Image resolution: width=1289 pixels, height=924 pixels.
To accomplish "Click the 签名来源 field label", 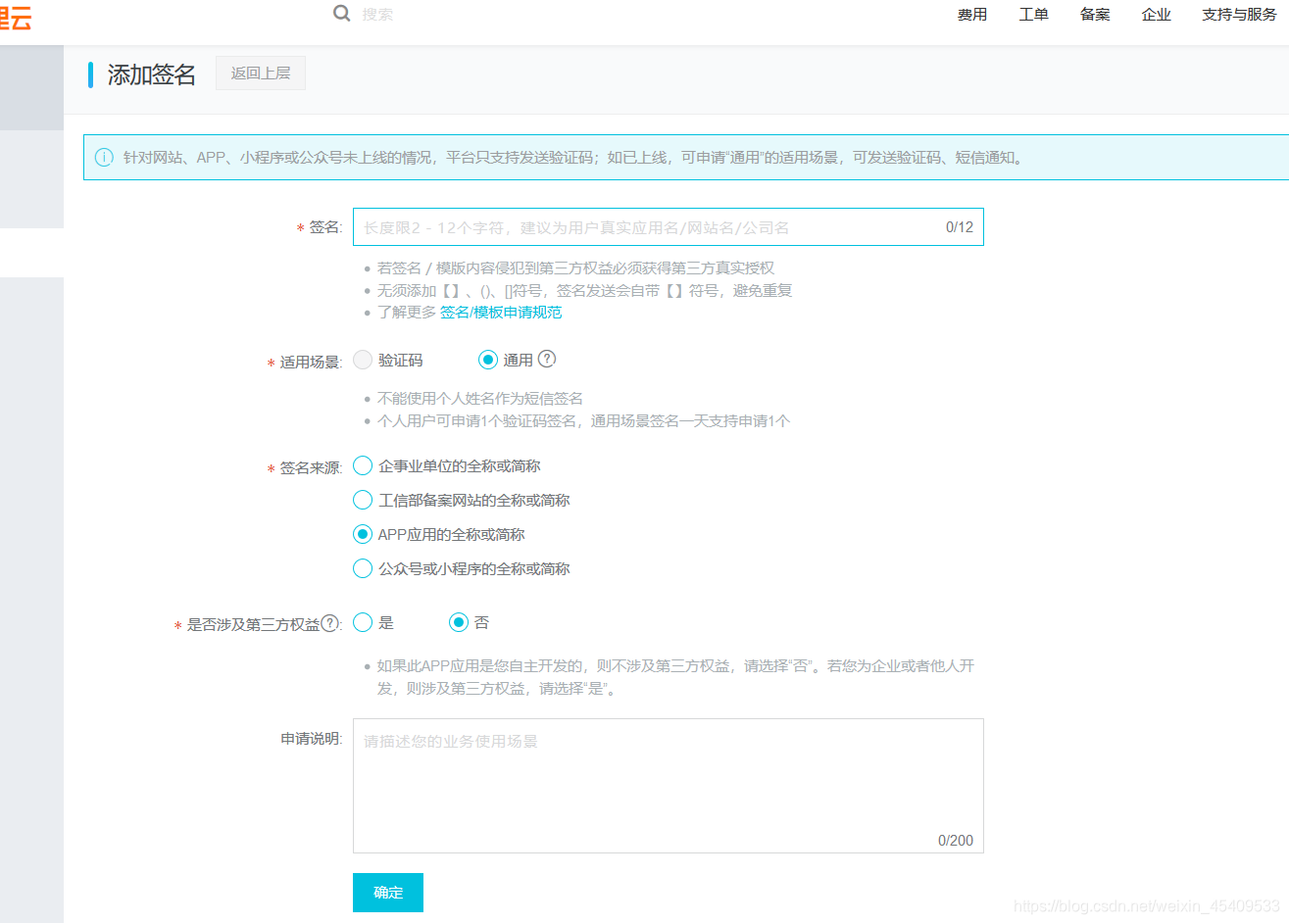I will click(310, 468).
